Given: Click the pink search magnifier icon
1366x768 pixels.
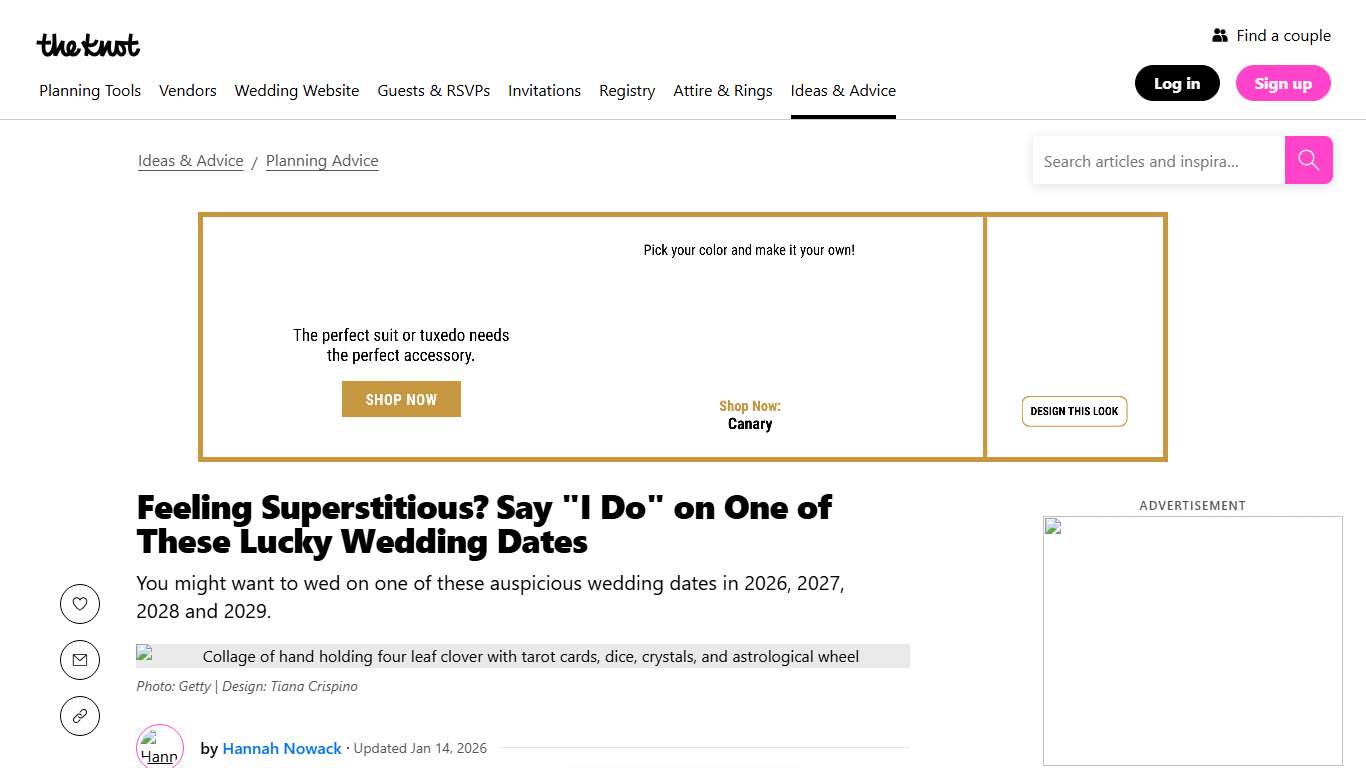Looking at the screenshot, I should coord(1308,160).
